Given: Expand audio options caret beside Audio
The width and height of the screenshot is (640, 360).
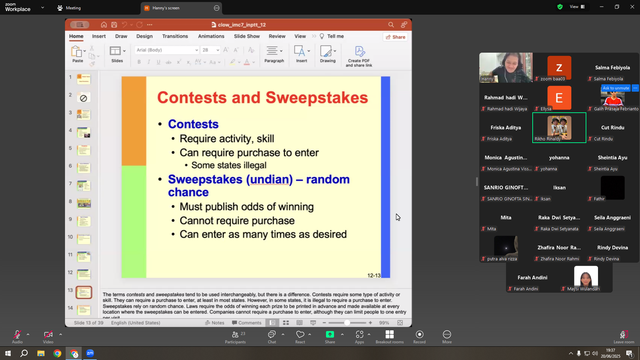Looking at the screenshot, I should click(28, 334).
